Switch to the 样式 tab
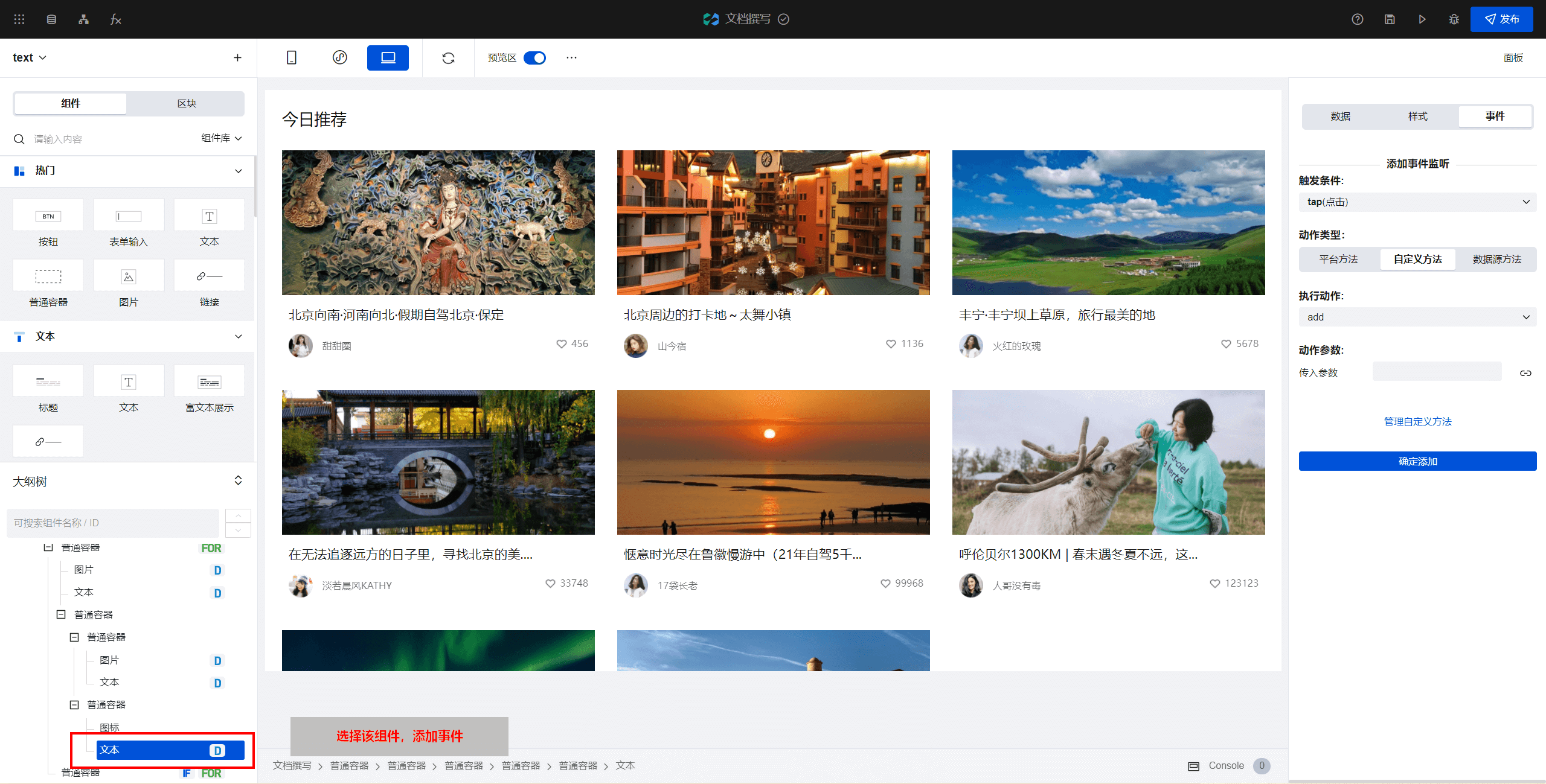Viewport: 1546px width, 784px height. pos(1417,116)
